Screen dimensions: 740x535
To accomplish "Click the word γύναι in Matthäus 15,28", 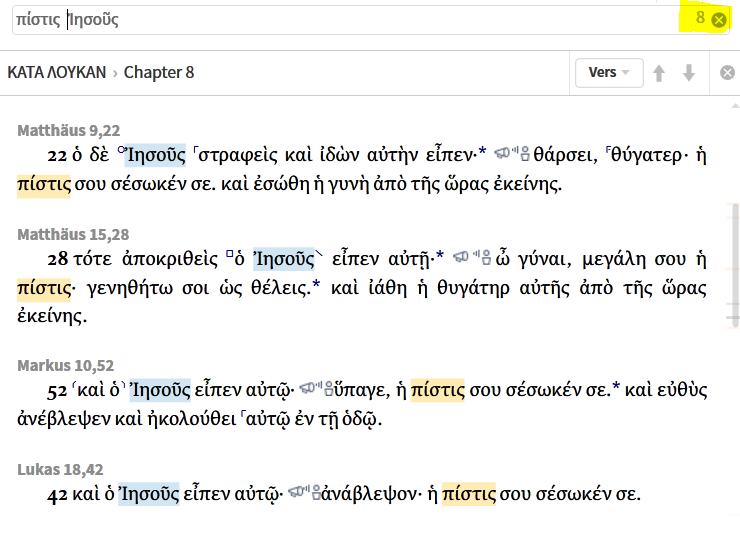I will (544, 259).
